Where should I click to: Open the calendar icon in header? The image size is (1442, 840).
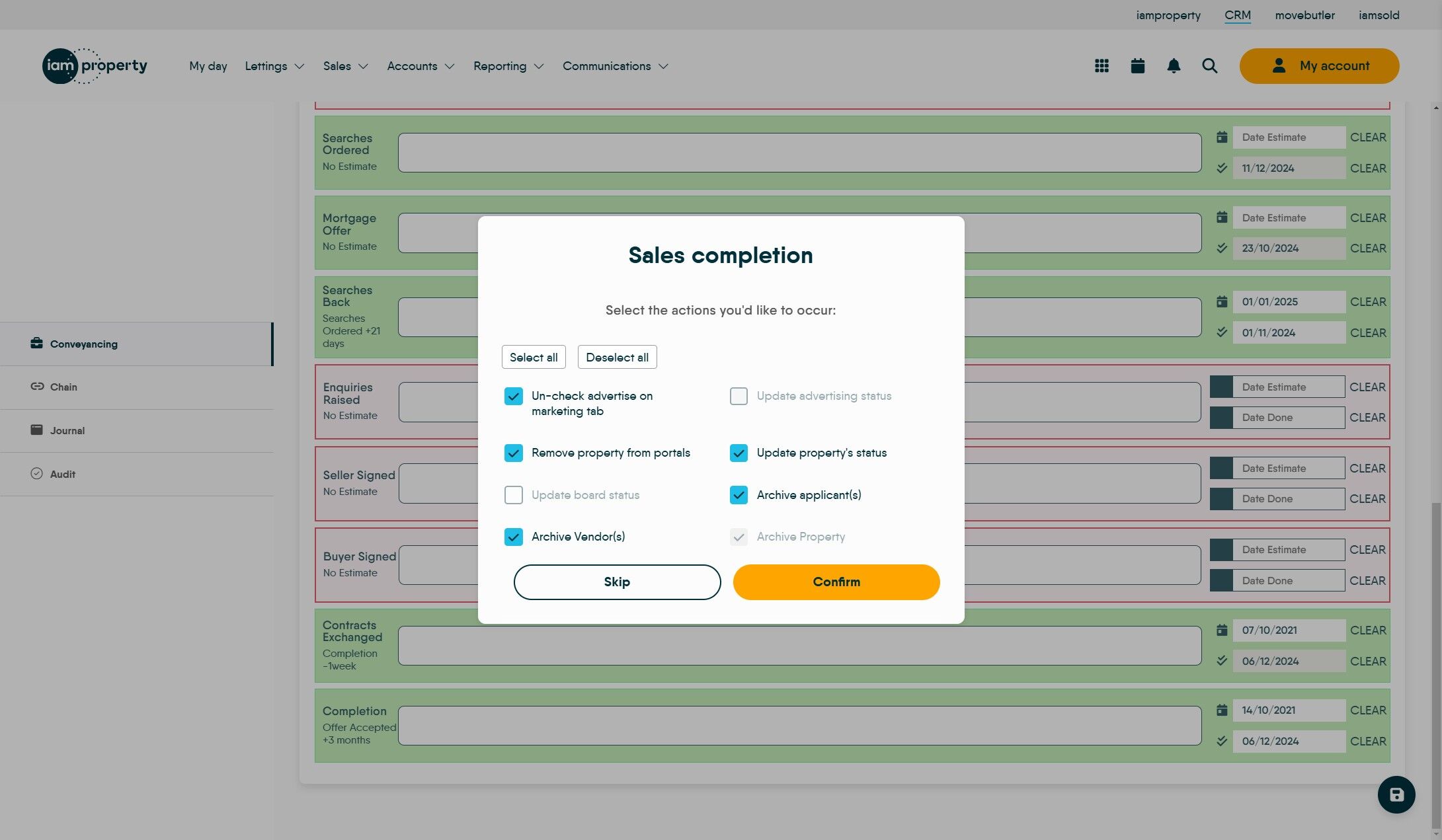point(1137,65)
